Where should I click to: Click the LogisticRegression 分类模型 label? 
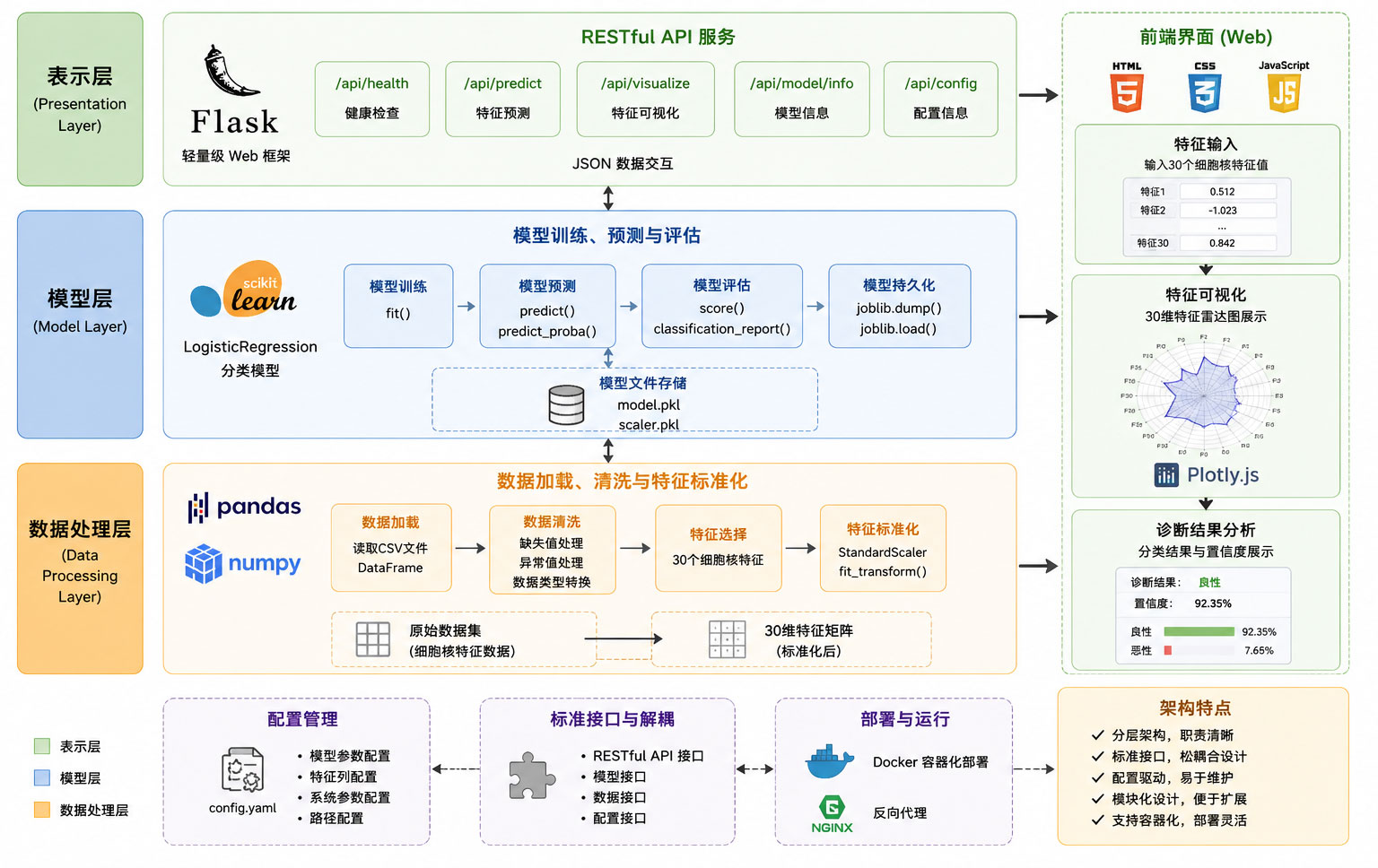click(x=250, y=358)
